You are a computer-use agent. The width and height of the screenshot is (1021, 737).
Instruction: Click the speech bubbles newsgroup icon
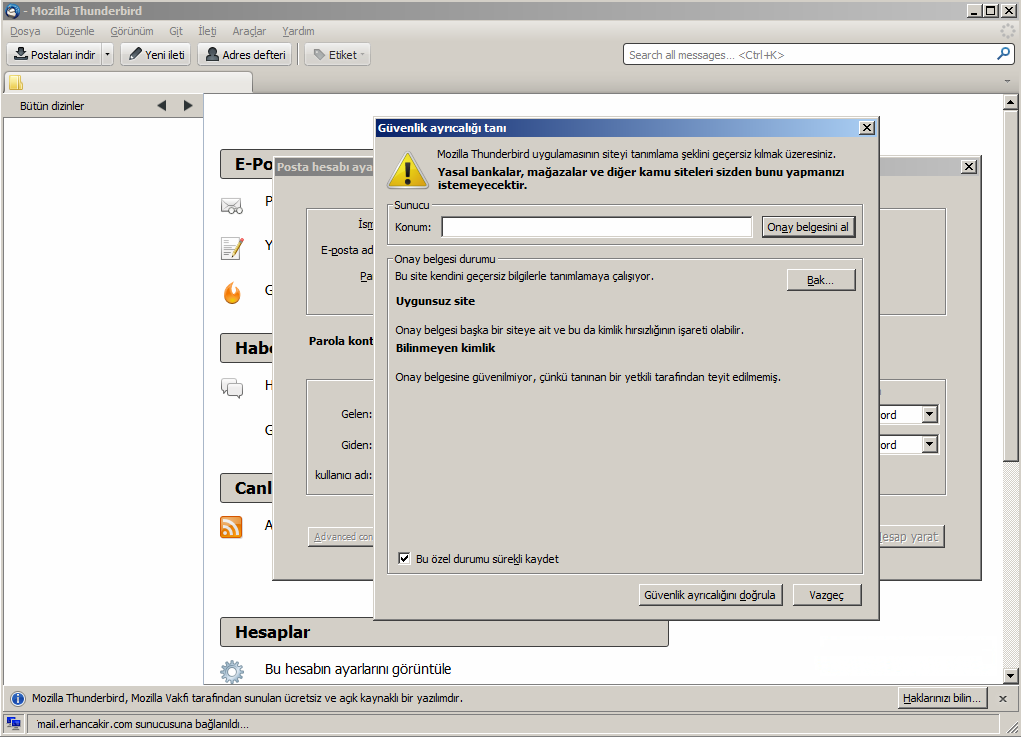(x=232, y=388)
